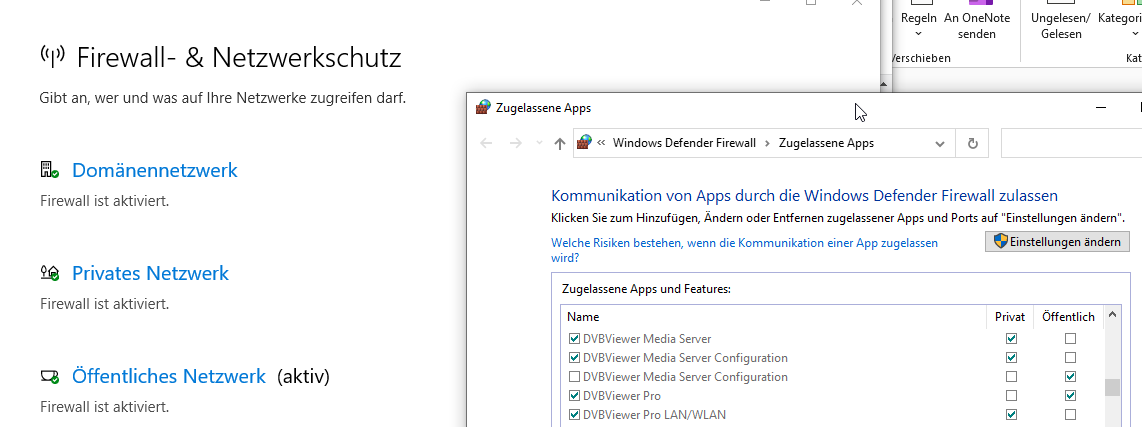Click the Domänennetzwerk building icon
1142x427 pixels.
pyautogui.click(x=49, y=170)
